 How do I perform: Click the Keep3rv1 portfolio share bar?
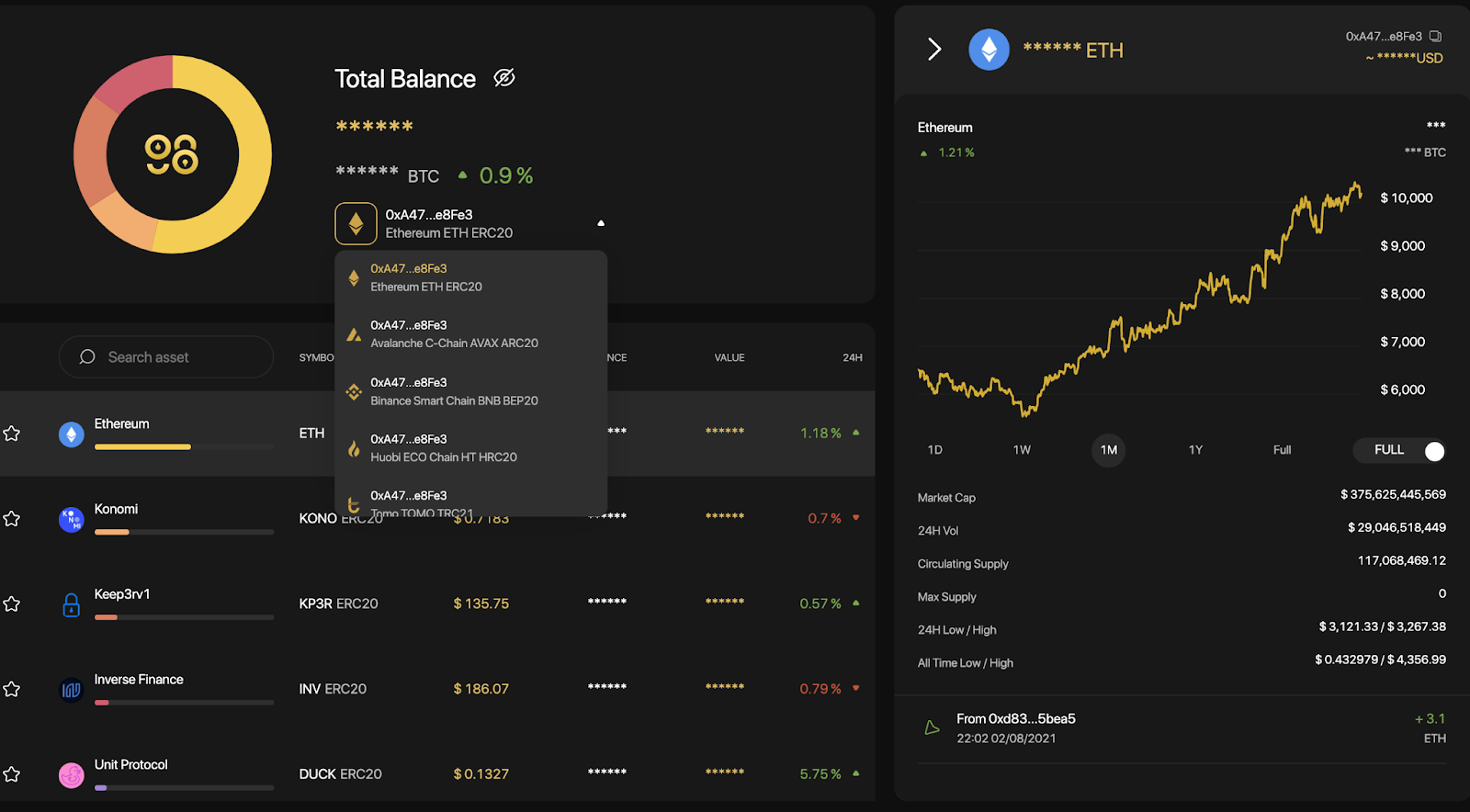(x=184, y=617)
